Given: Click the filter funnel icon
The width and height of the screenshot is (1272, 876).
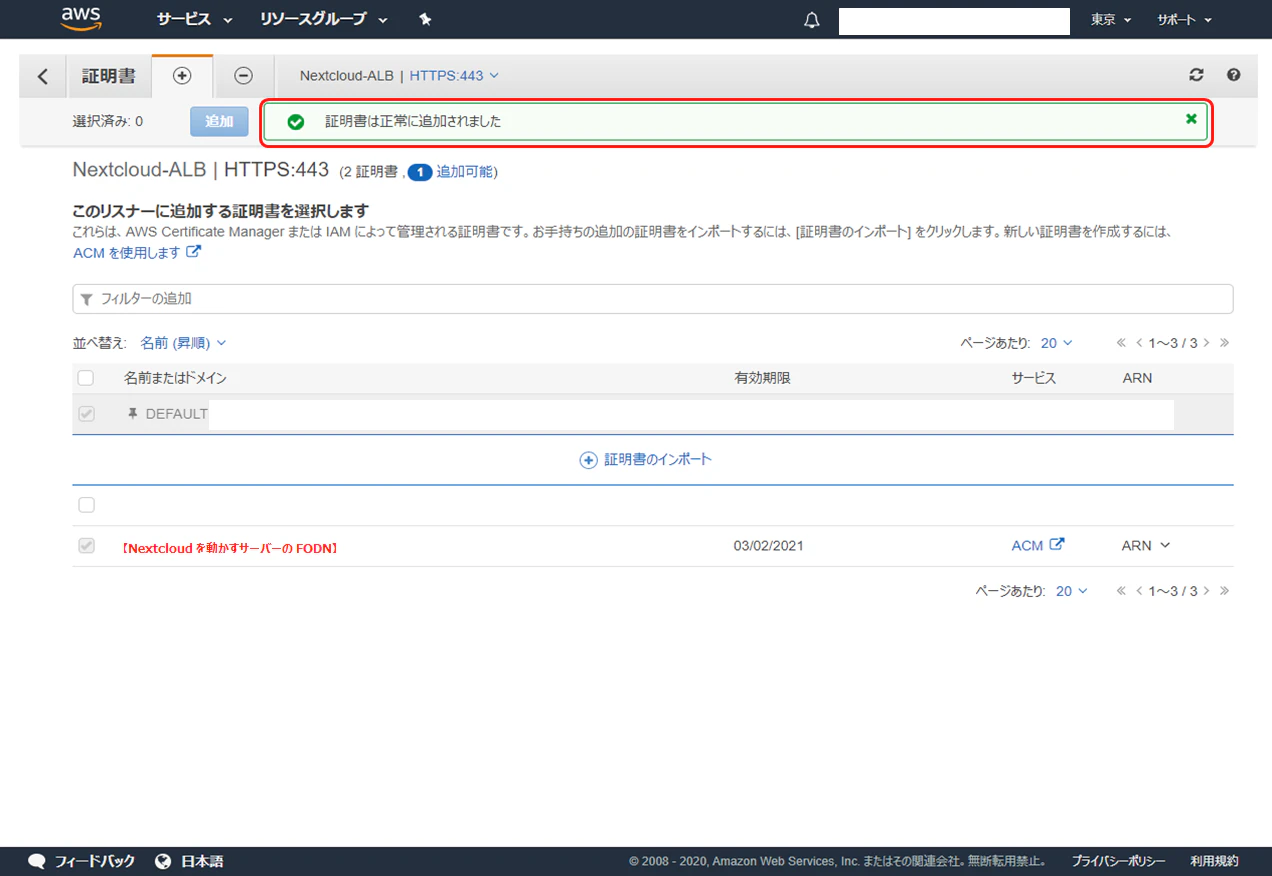Looking at the screenshot, I should [87, 299].
